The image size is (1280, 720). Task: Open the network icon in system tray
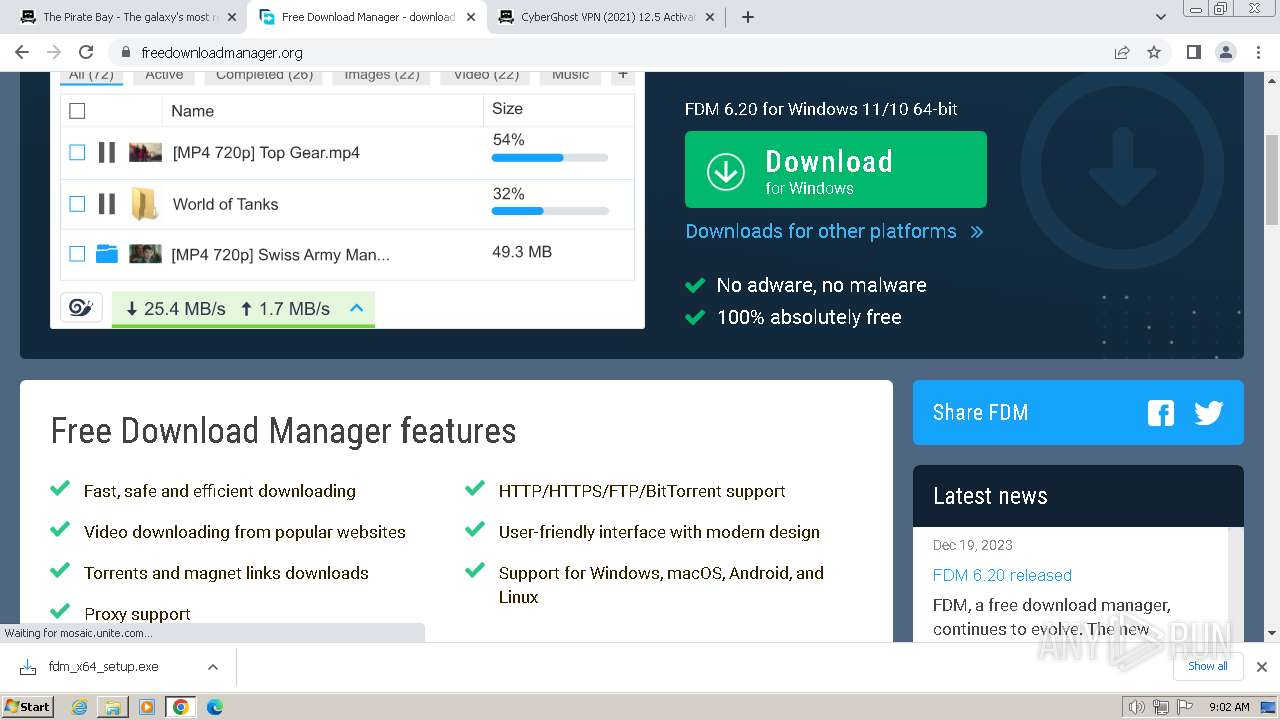click(1160, 707)
